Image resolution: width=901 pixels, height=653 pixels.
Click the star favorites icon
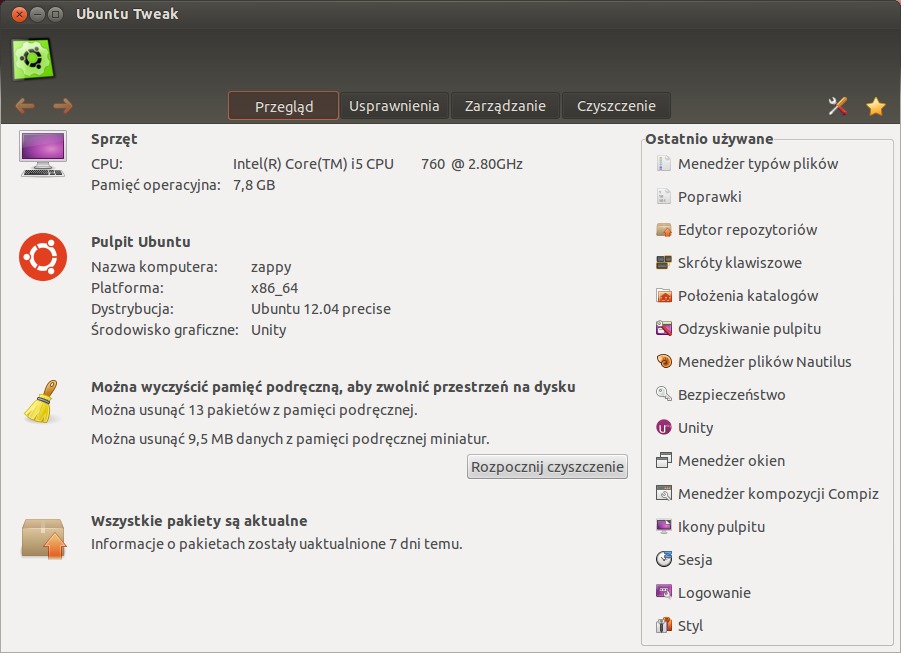(876, 106)
